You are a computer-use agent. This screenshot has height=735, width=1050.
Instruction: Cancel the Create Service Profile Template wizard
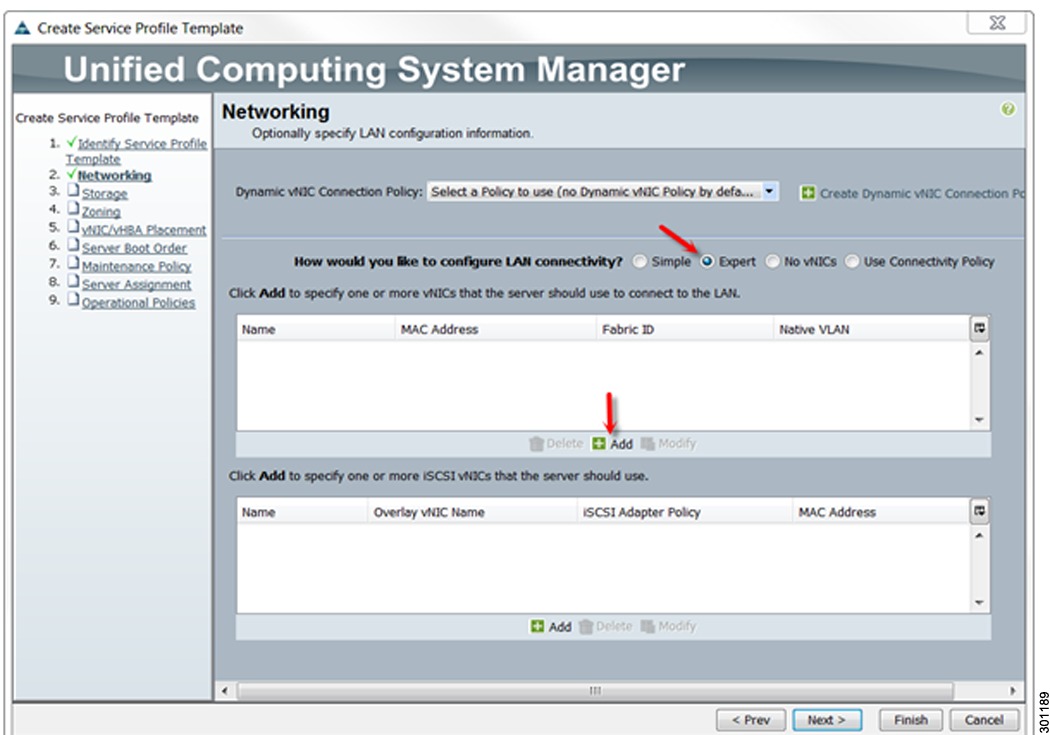click(984, 720)
